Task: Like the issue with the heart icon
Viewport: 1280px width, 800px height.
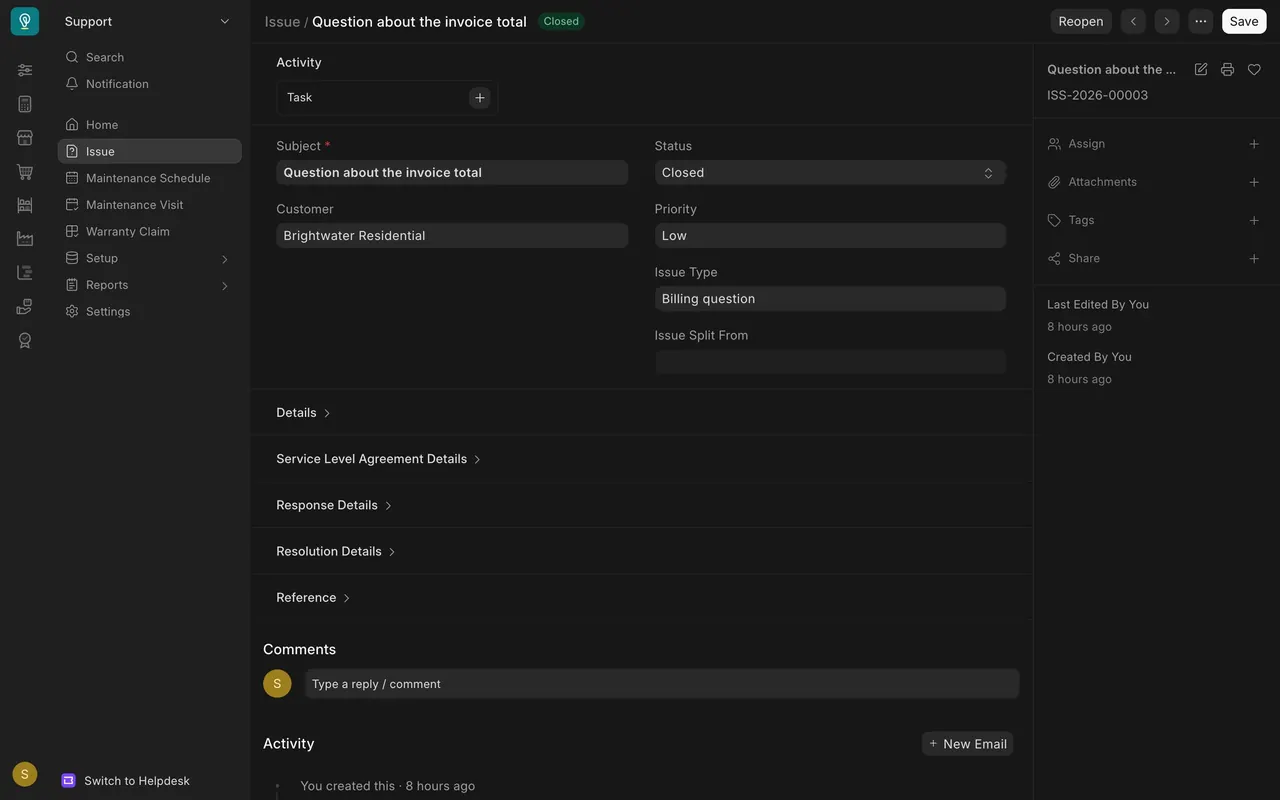Action: coord(1254,69)
